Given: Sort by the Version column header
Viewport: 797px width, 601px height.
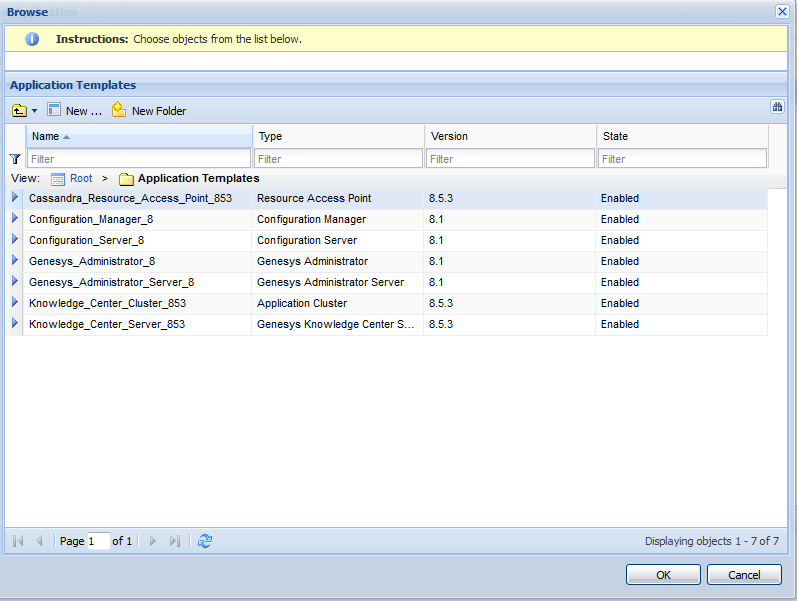Looking at the screenshot, I should point(510,136).
